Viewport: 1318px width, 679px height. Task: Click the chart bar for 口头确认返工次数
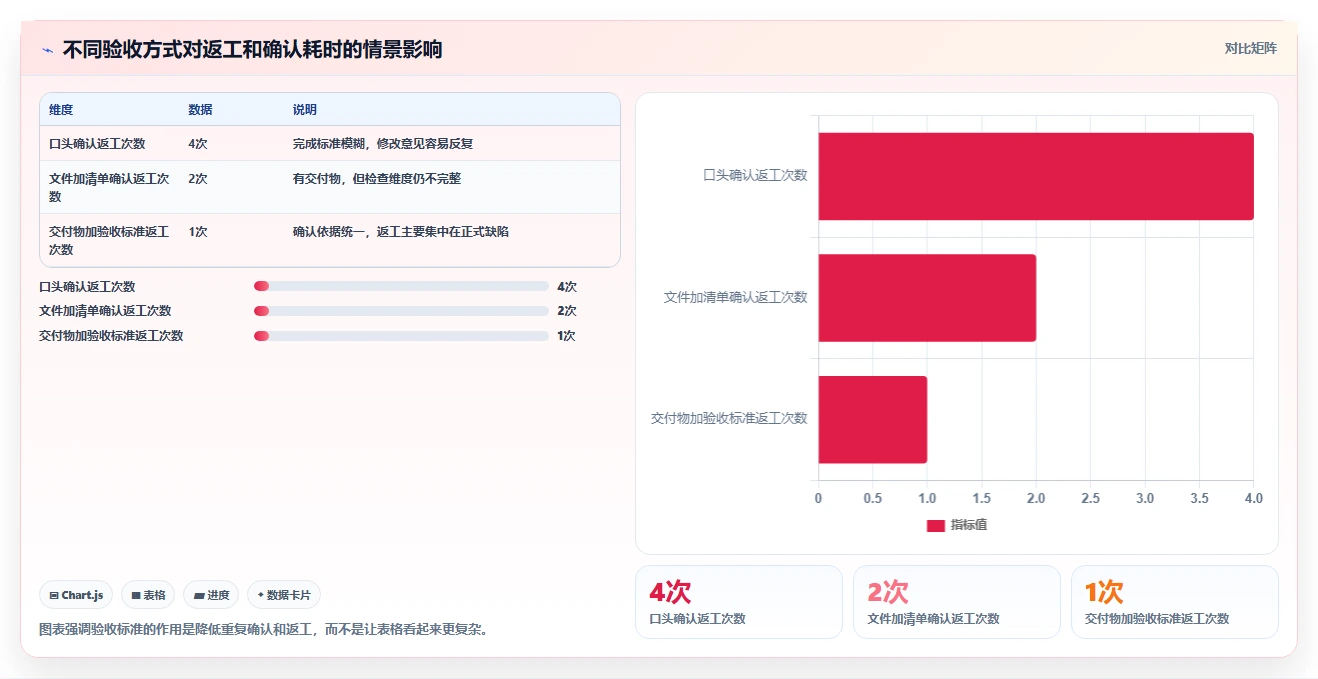pos(1036,176)
